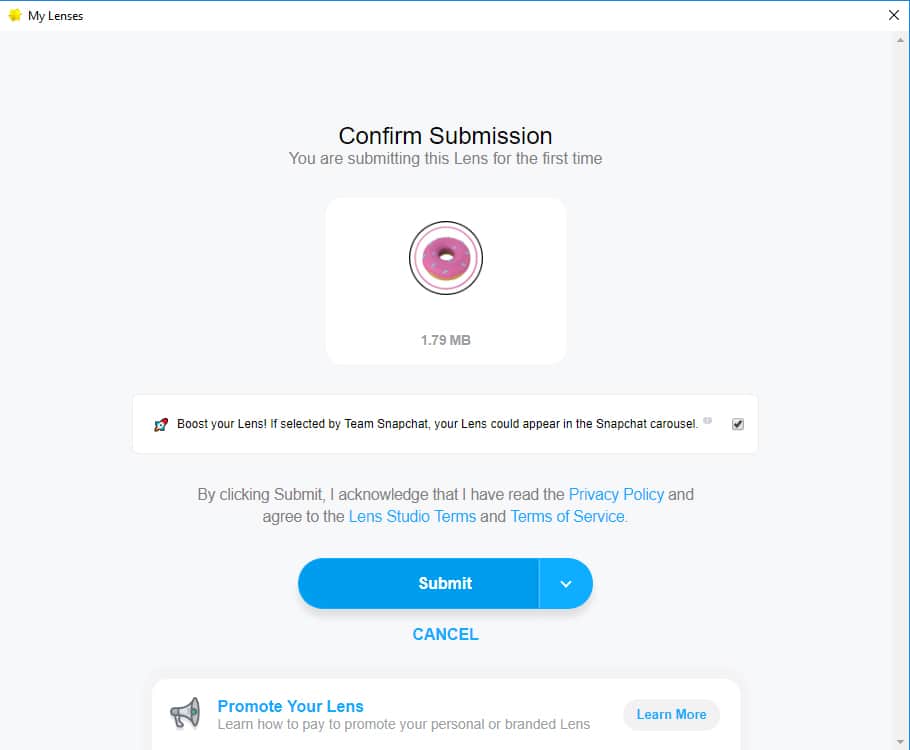Click the My Lenses window title
The width and height of the screenshot is (910, 750).
[55, 15]
